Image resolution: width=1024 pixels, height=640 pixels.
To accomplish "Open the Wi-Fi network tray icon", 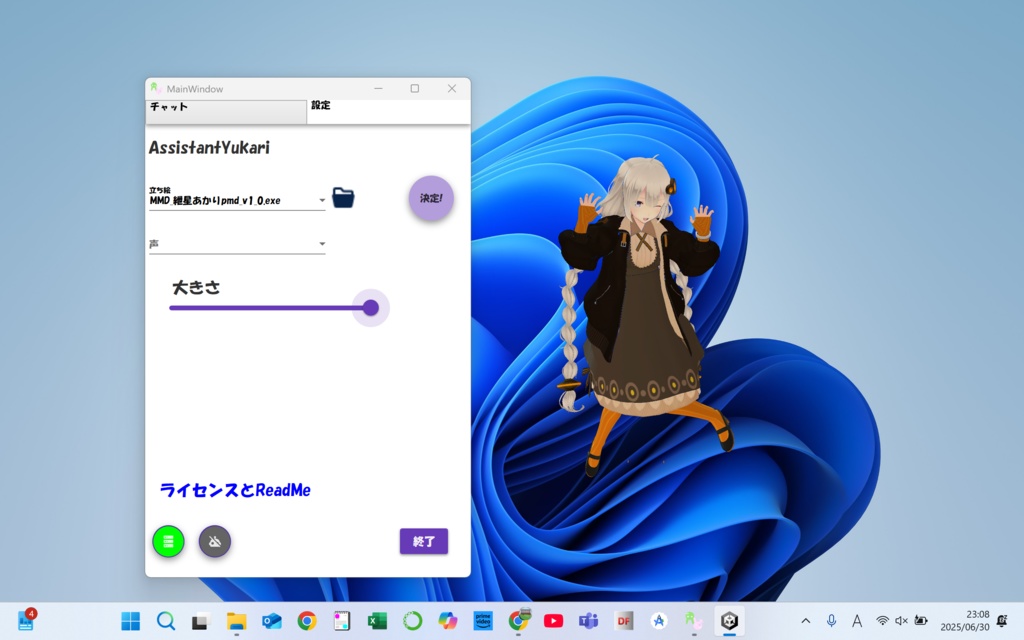I will pyautogui.click(x=882, y=621).
